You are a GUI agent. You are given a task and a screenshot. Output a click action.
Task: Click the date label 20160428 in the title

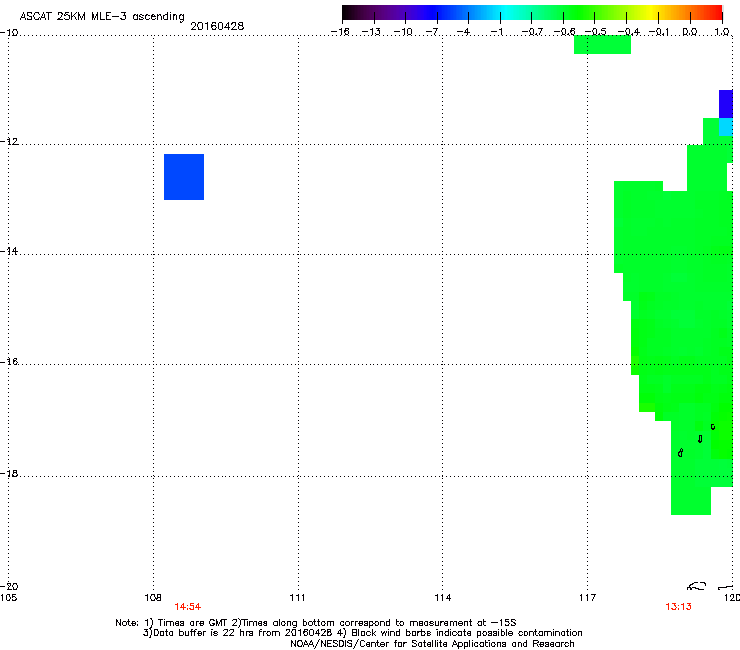217,26
